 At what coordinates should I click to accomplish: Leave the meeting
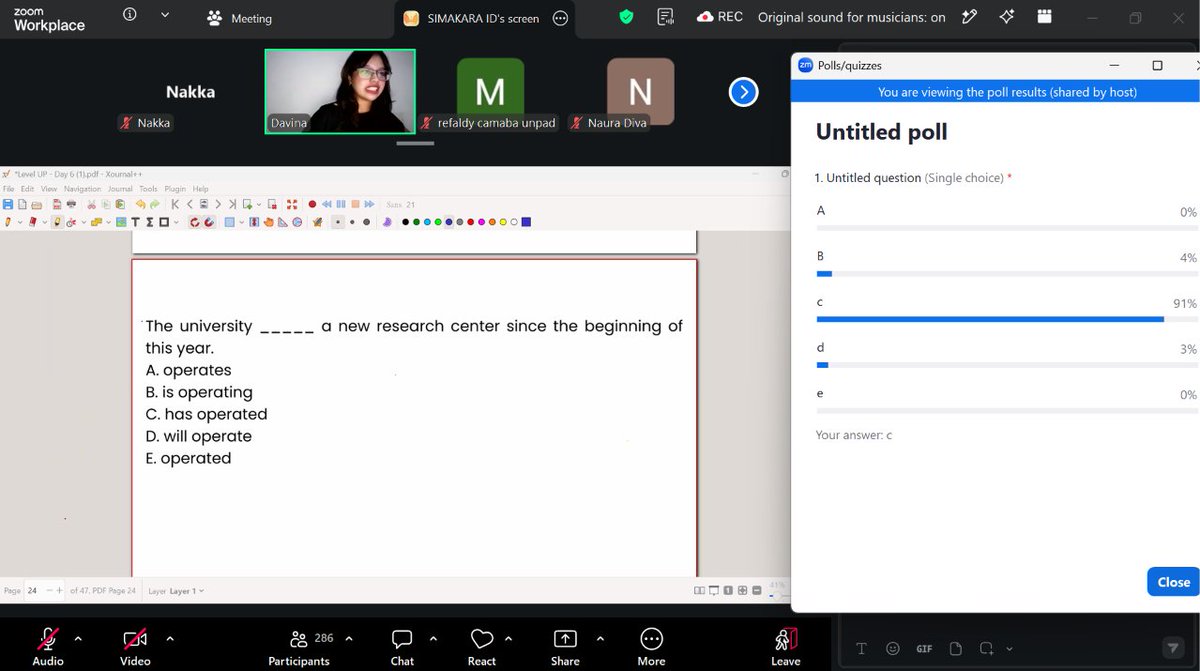coord(786,645)
